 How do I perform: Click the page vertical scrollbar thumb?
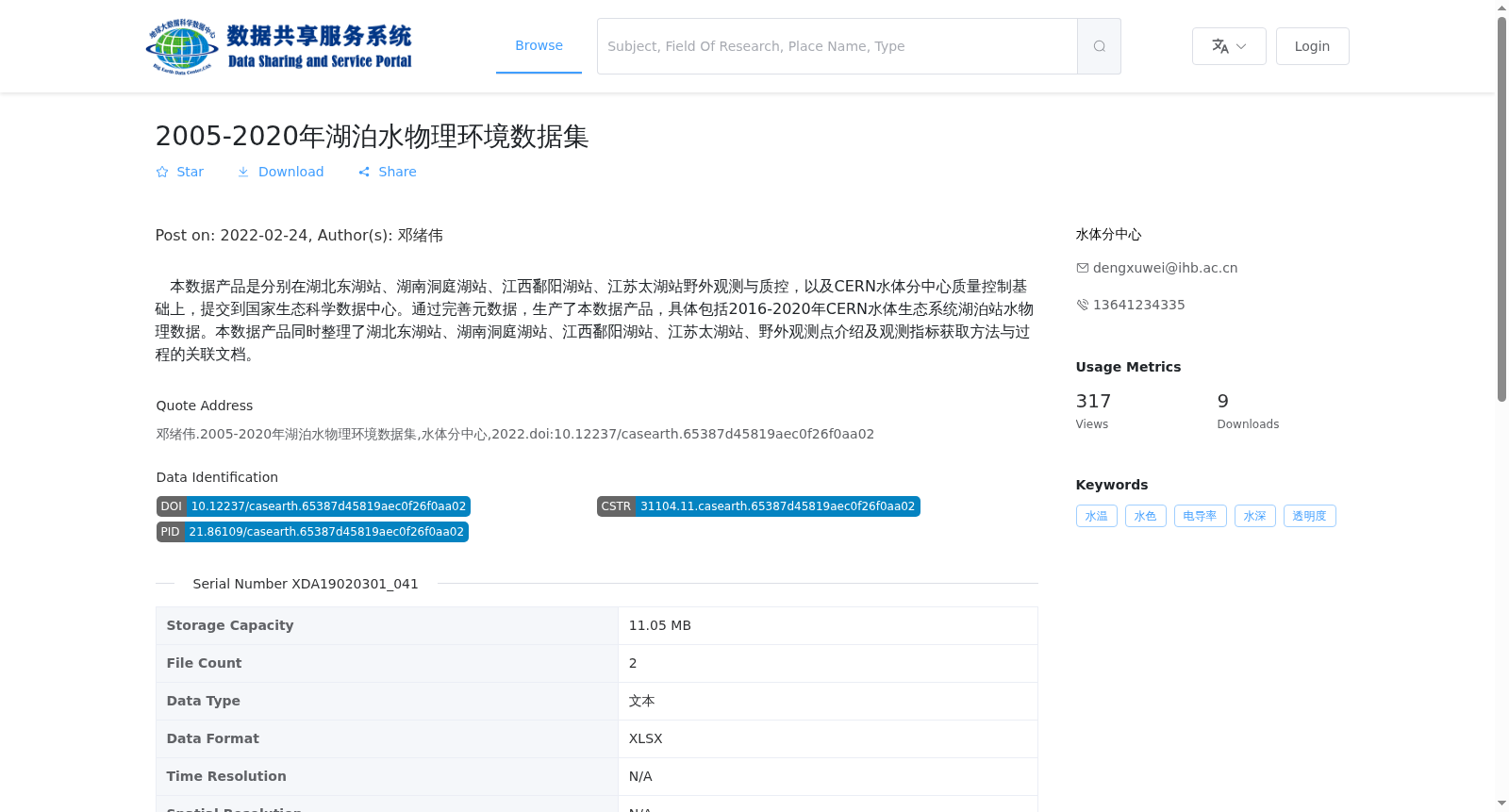click(x=1502, y=209)
